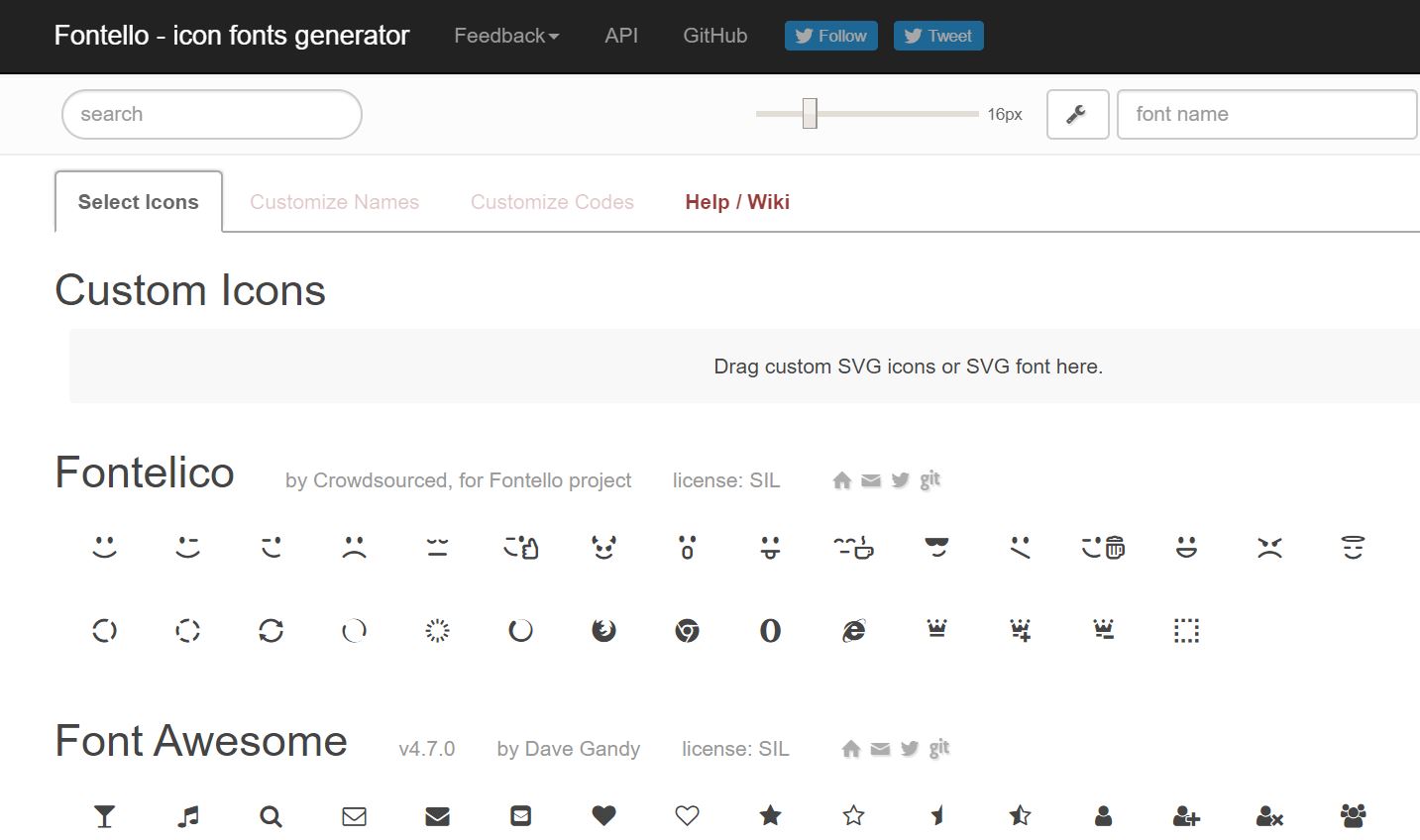Select the dotted marquee square icon
Screen dimensions: 1420x840
click(x=1187, y=630)
